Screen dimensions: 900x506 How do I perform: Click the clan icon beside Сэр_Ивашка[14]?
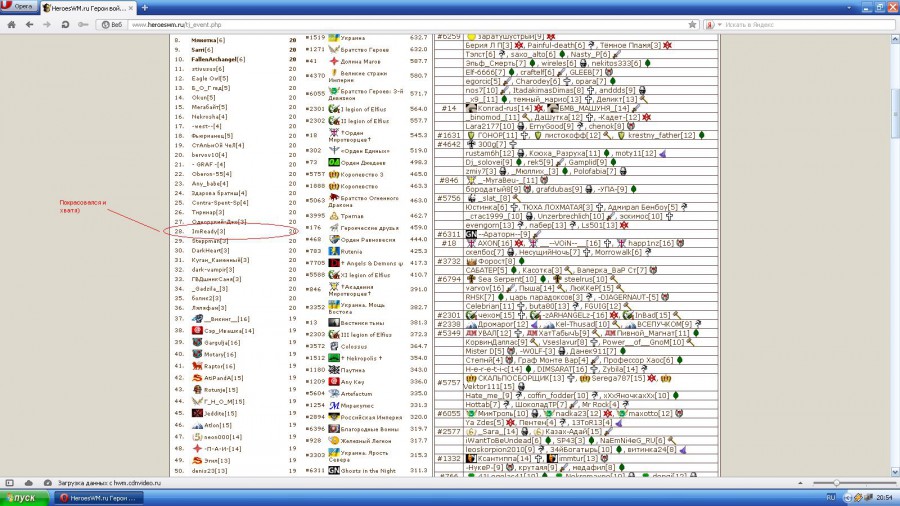[197, 330]
